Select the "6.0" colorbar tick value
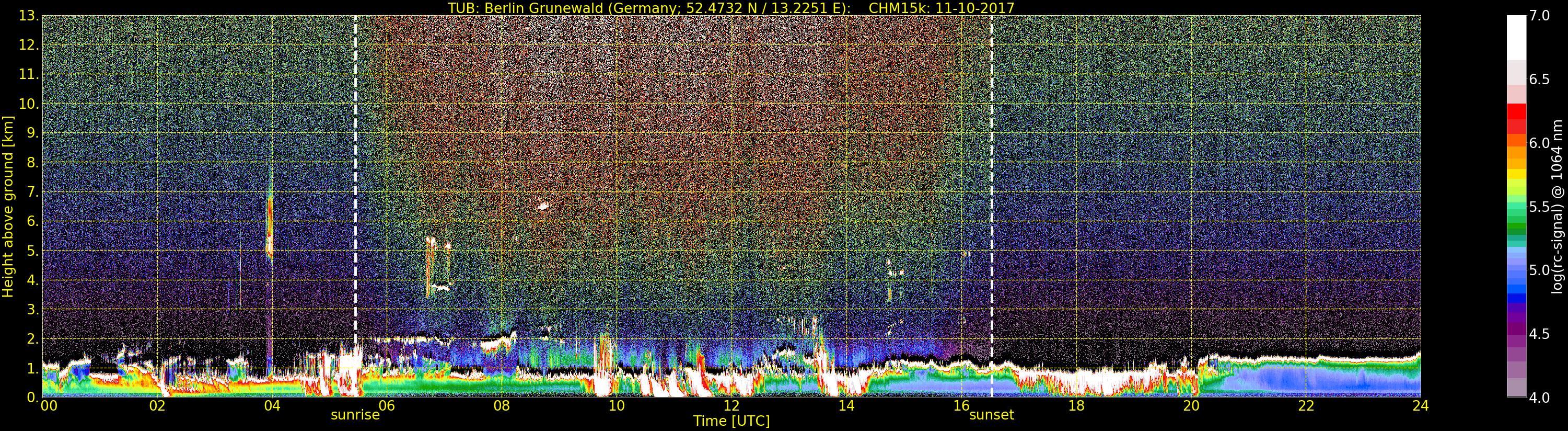 pyautogui.click(x=1539, y=143)
